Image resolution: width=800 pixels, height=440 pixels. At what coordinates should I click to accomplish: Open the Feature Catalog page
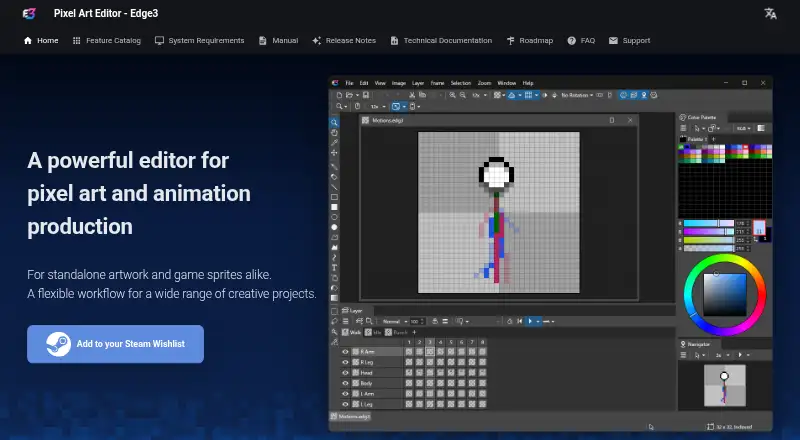click(x=107, y=40)
